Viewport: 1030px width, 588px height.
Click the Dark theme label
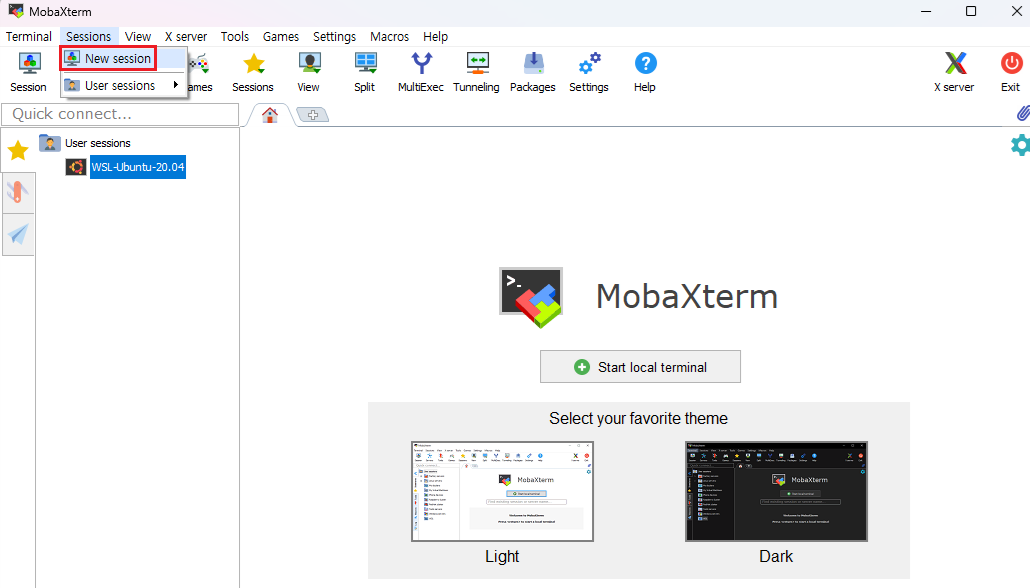tap(776, 556)
